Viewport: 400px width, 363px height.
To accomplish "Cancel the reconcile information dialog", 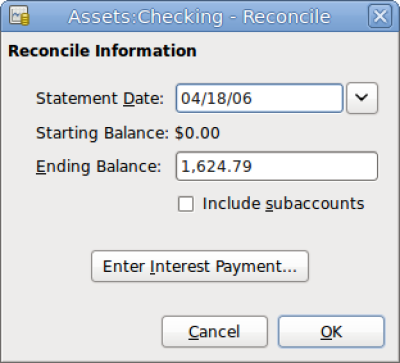I will click(215, 332).
